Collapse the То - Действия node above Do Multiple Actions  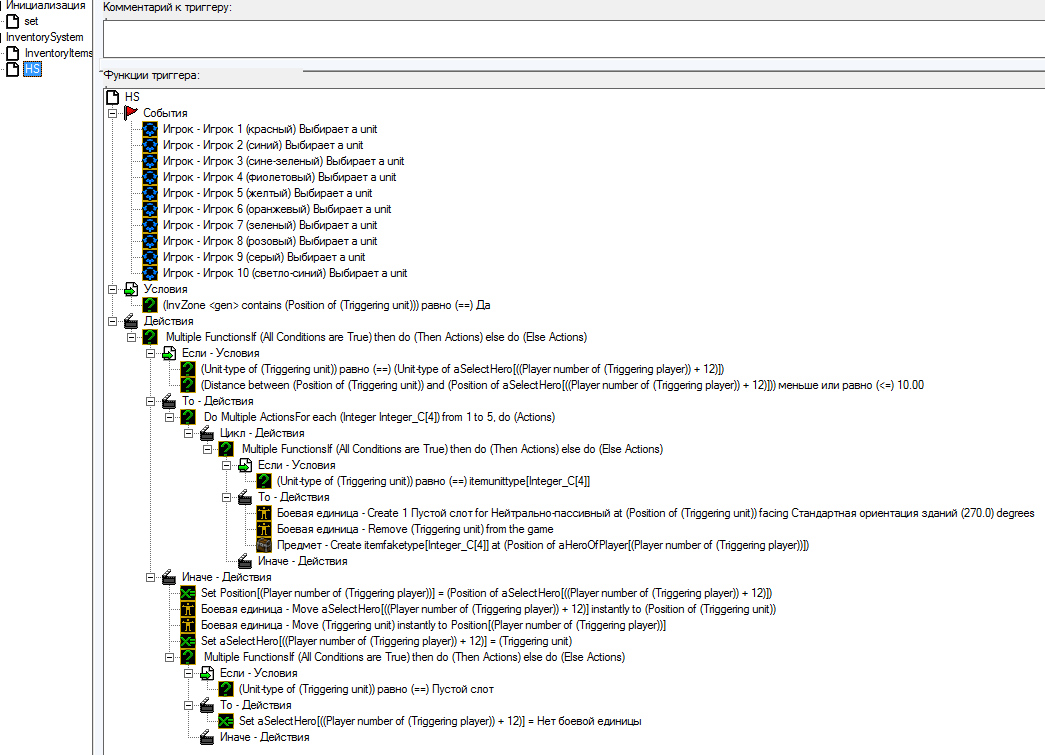coord(151,401)
